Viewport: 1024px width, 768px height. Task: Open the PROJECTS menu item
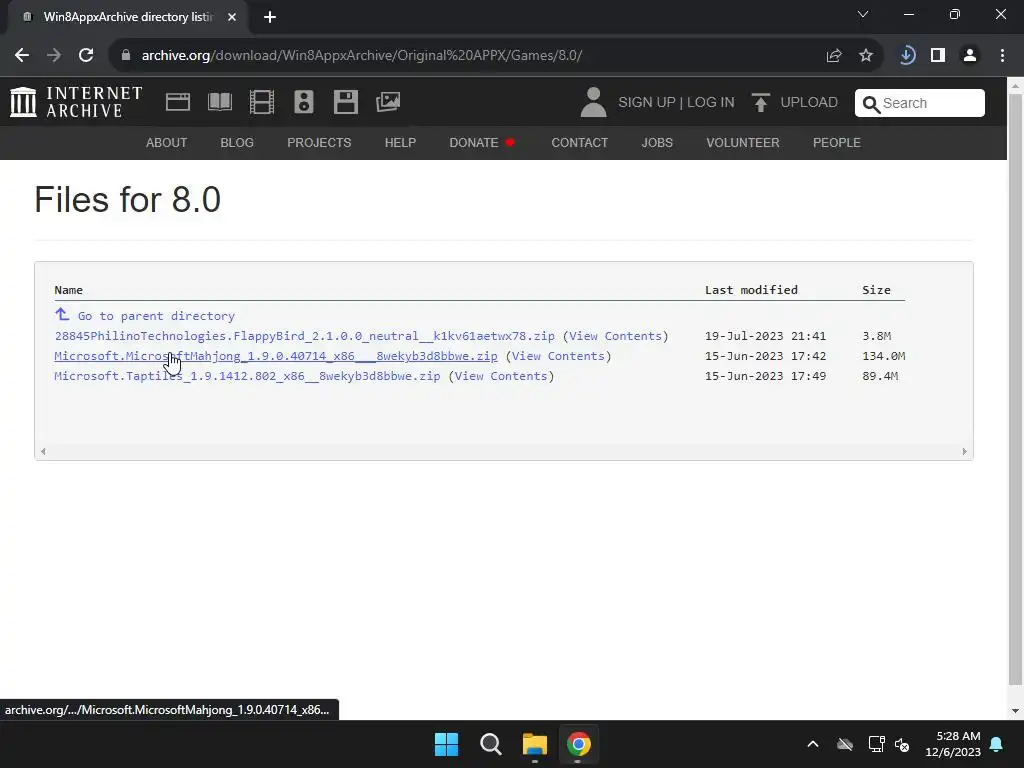(319, 142)
